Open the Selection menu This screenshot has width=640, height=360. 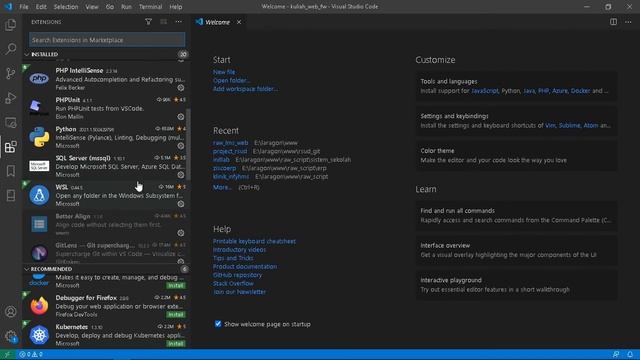pyautogui.click(x=66, y=7)
